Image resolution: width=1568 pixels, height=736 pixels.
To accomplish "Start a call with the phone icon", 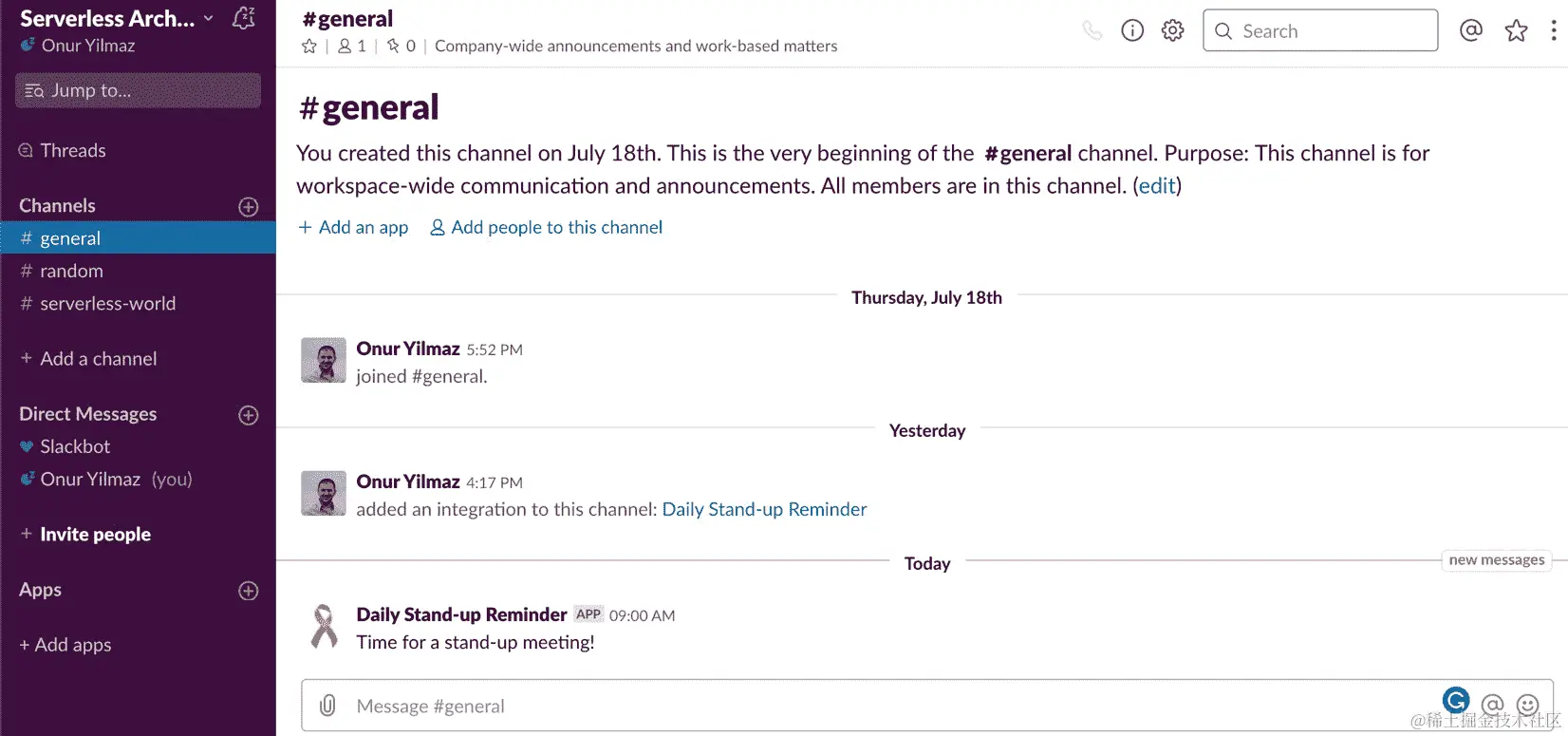I will [1092, 29].
